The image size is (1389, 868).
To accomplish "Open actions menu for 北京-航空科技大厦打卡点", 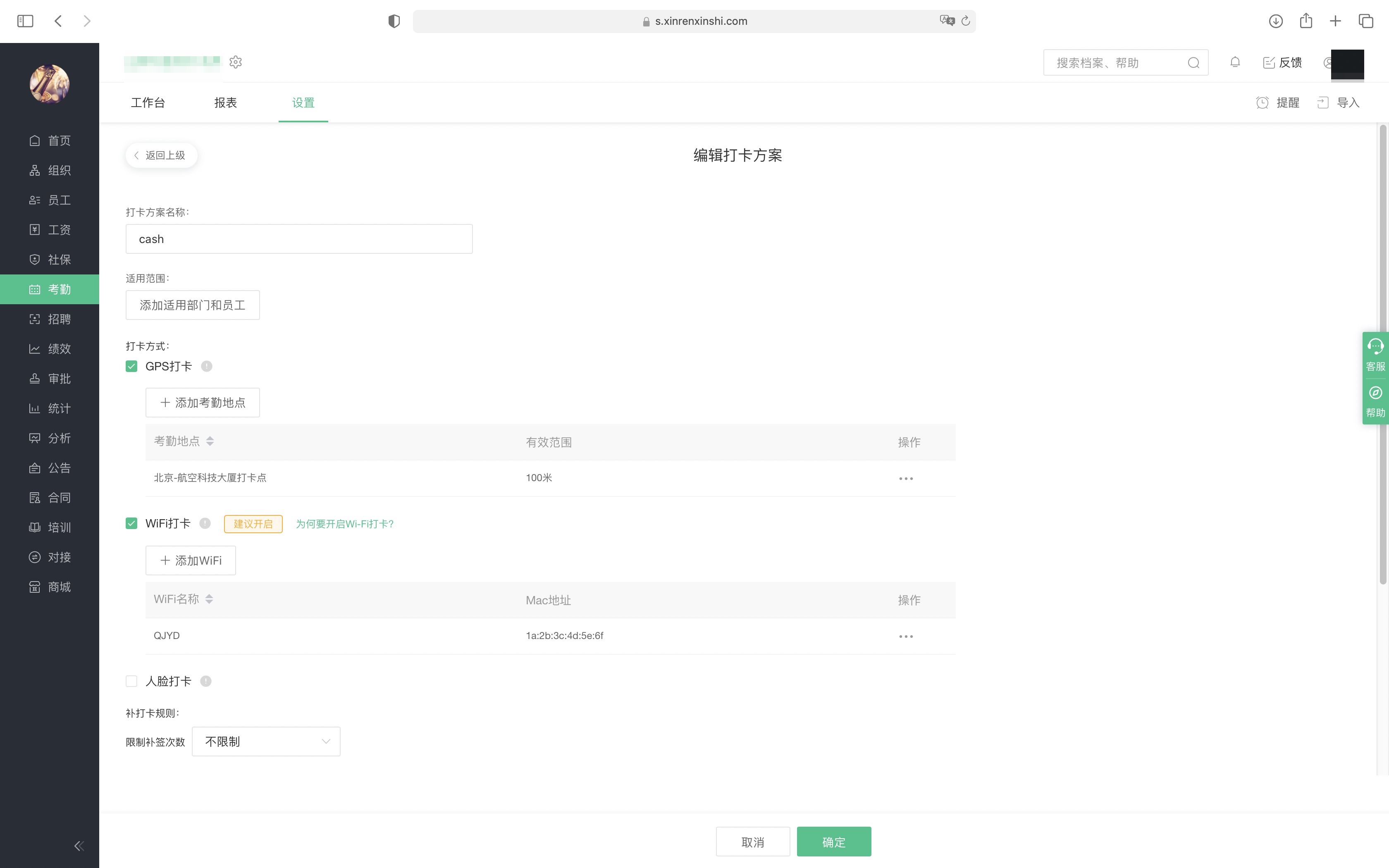I will coord(906,478).
